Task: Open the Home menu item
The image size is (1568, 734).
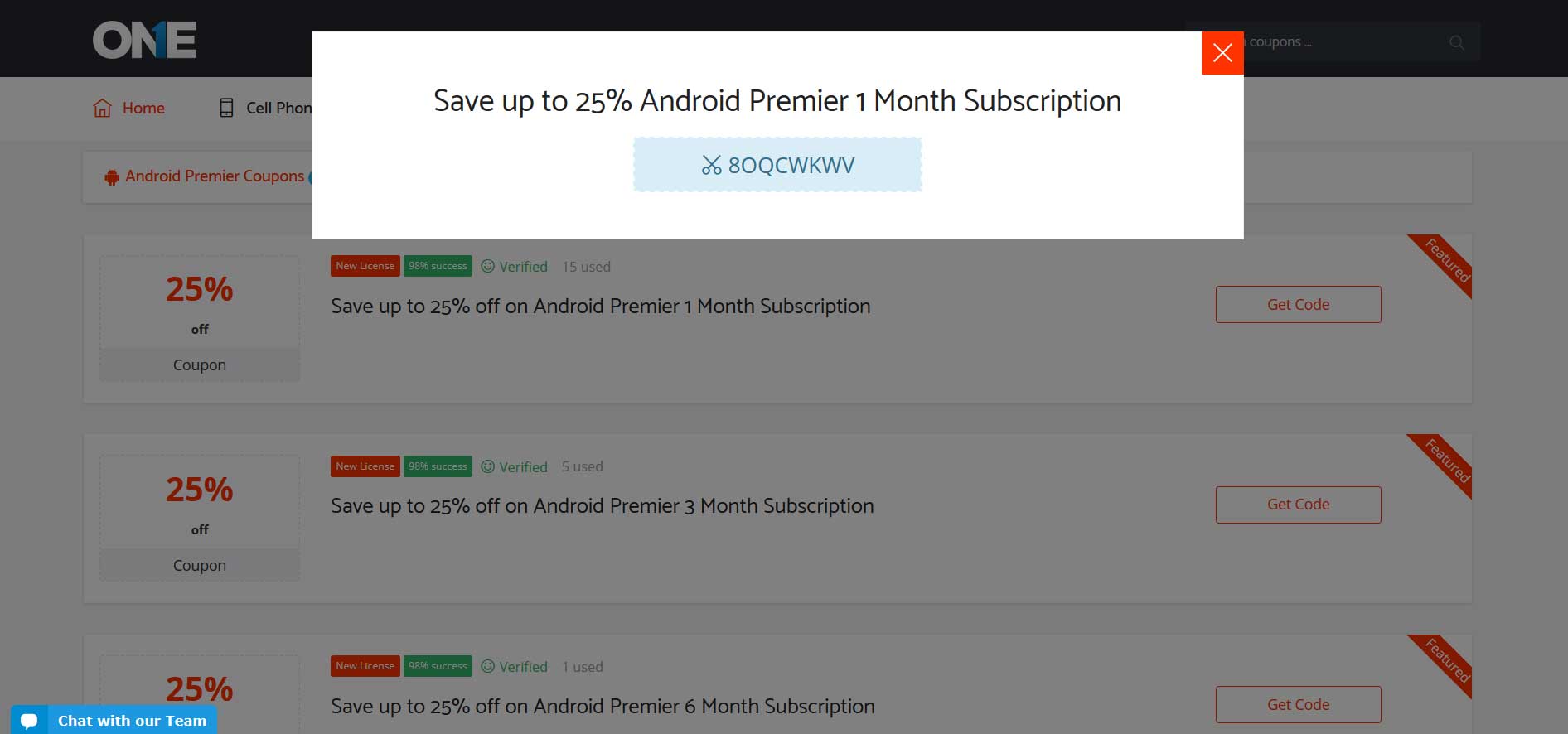Action: click(143, 109)
